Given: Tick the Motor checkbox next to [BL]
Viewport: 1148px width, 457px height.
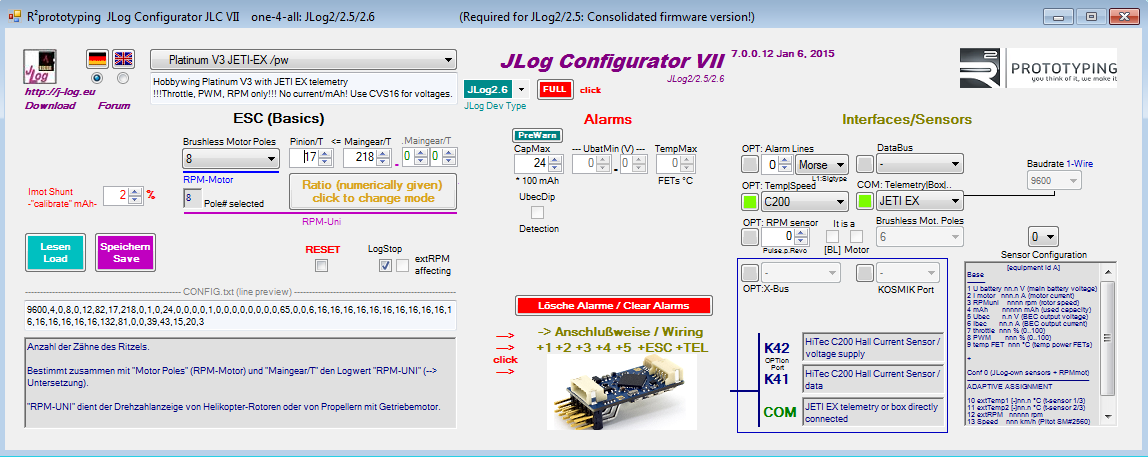Looking at the screenshot, I should click(x=856, y=237).
